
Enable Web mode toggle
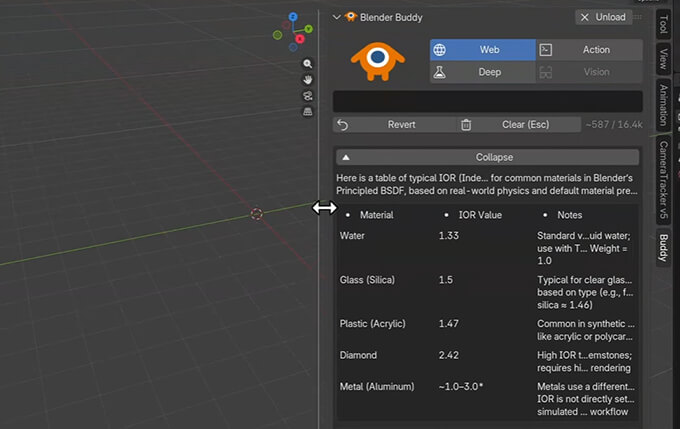[x=482, y=50]
